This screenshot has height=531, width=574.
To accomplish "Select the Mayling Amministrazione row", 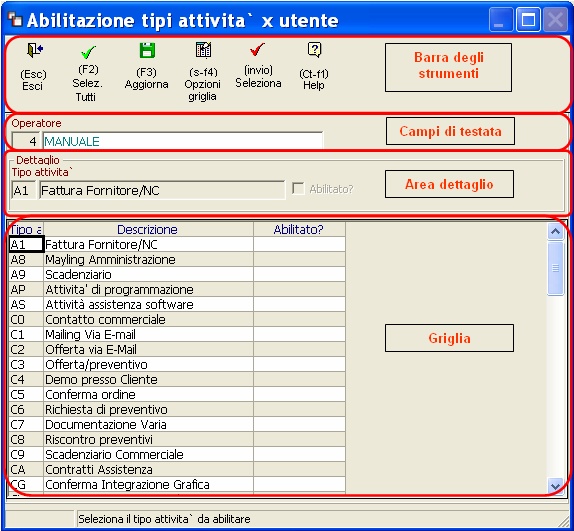I will [177, 259].
